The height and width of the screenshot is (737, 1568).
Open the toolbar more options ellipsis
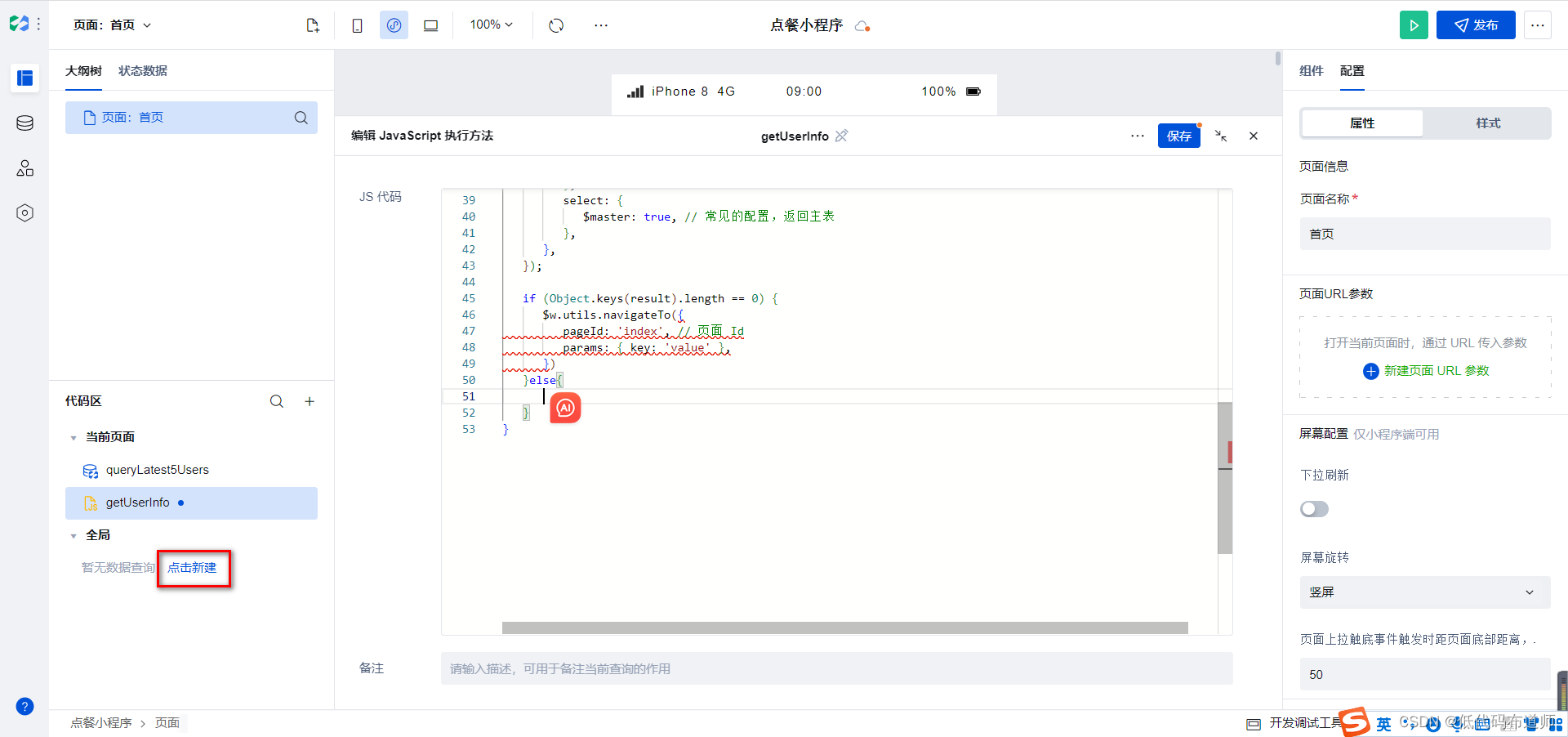click(x=601, y=25)
